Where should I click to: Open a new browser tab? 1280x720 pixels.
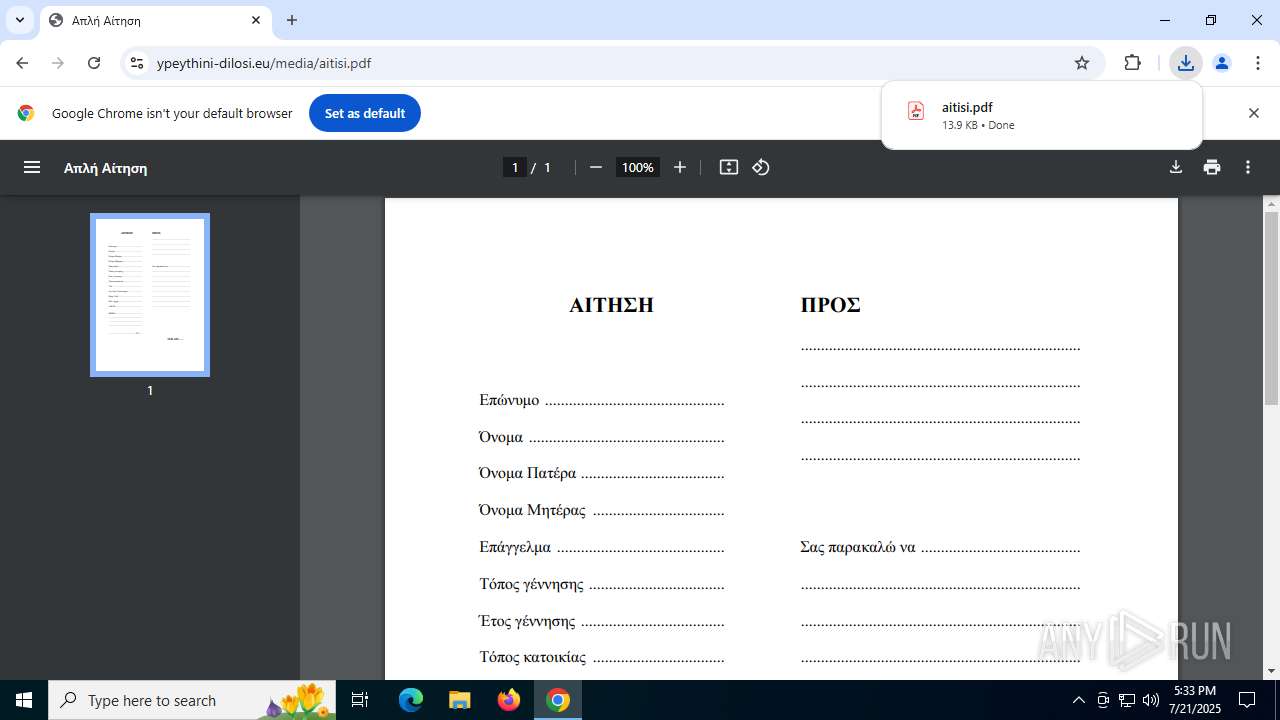point(292,20)
